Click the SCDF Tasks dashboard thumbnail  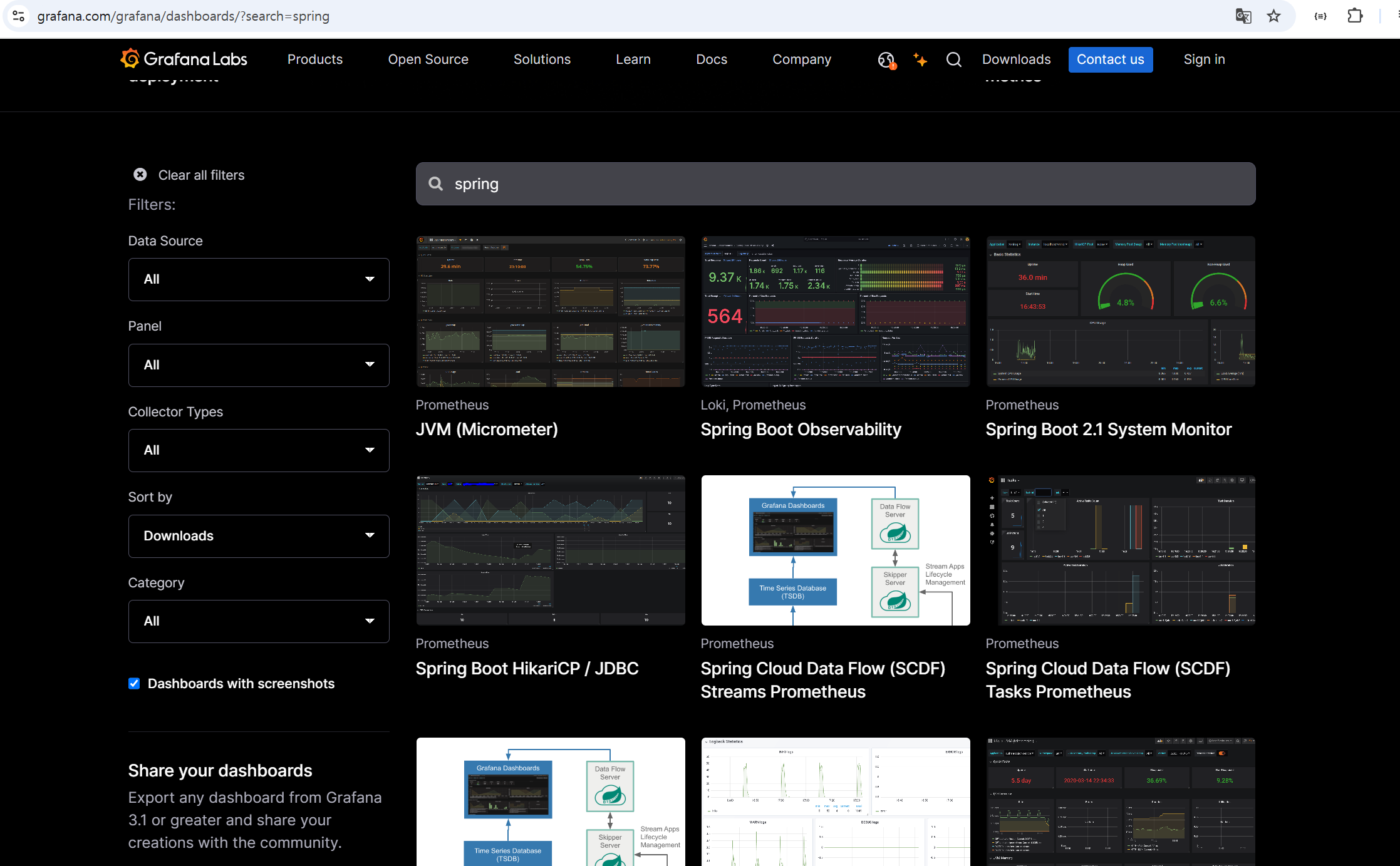click(1121, 550)
